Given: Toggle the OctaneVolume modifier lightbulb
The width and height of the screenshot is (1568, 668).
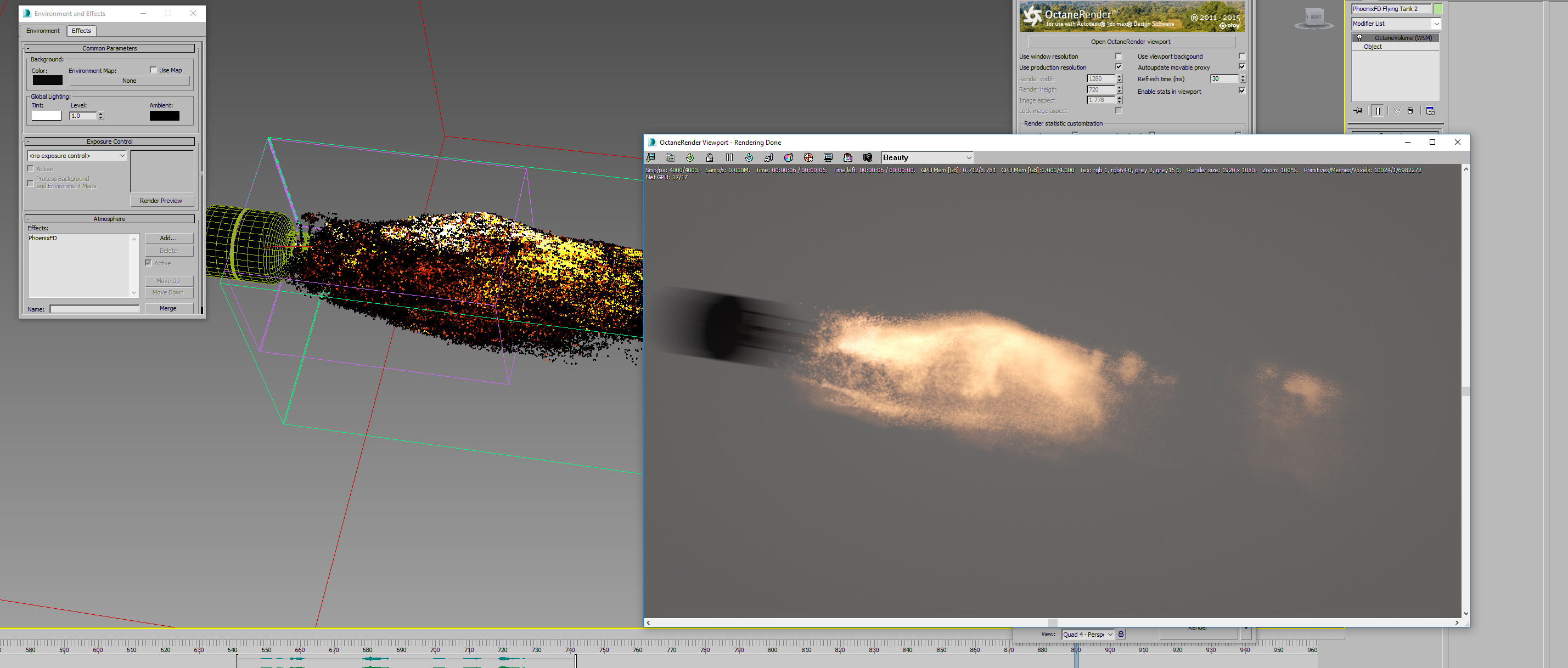Looking at the screenshot, I should [x=1359, y=38].
